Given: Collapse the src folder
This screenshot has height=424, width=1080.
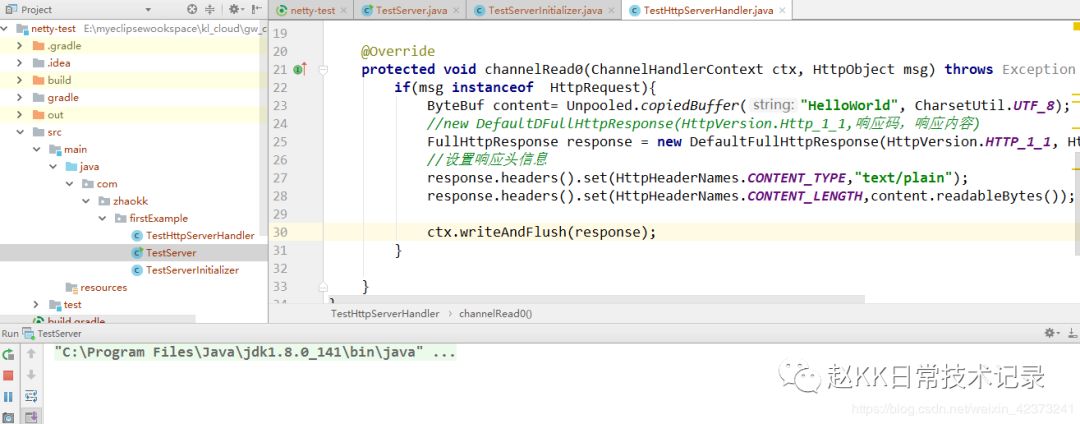Looking at the screenshot, I should coord(20,132).
